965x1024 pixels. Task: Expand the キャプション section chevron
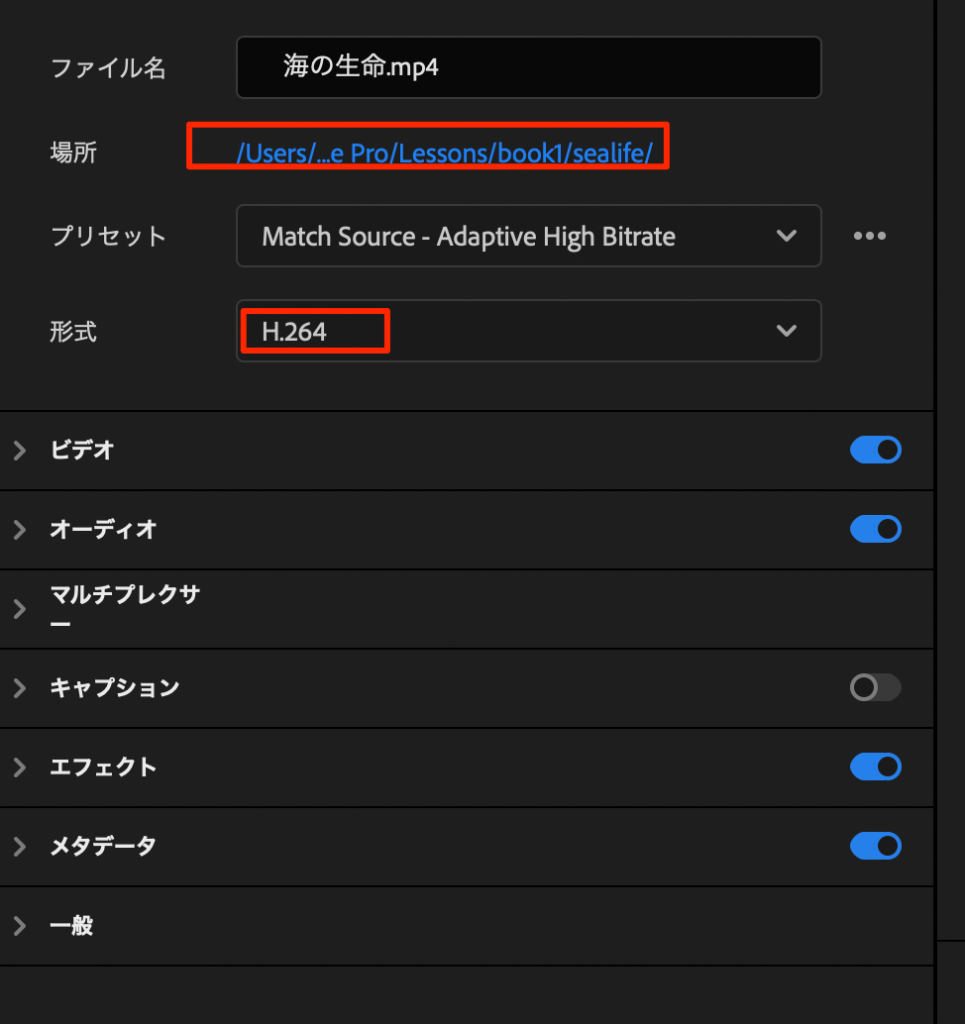coord(19,688)
